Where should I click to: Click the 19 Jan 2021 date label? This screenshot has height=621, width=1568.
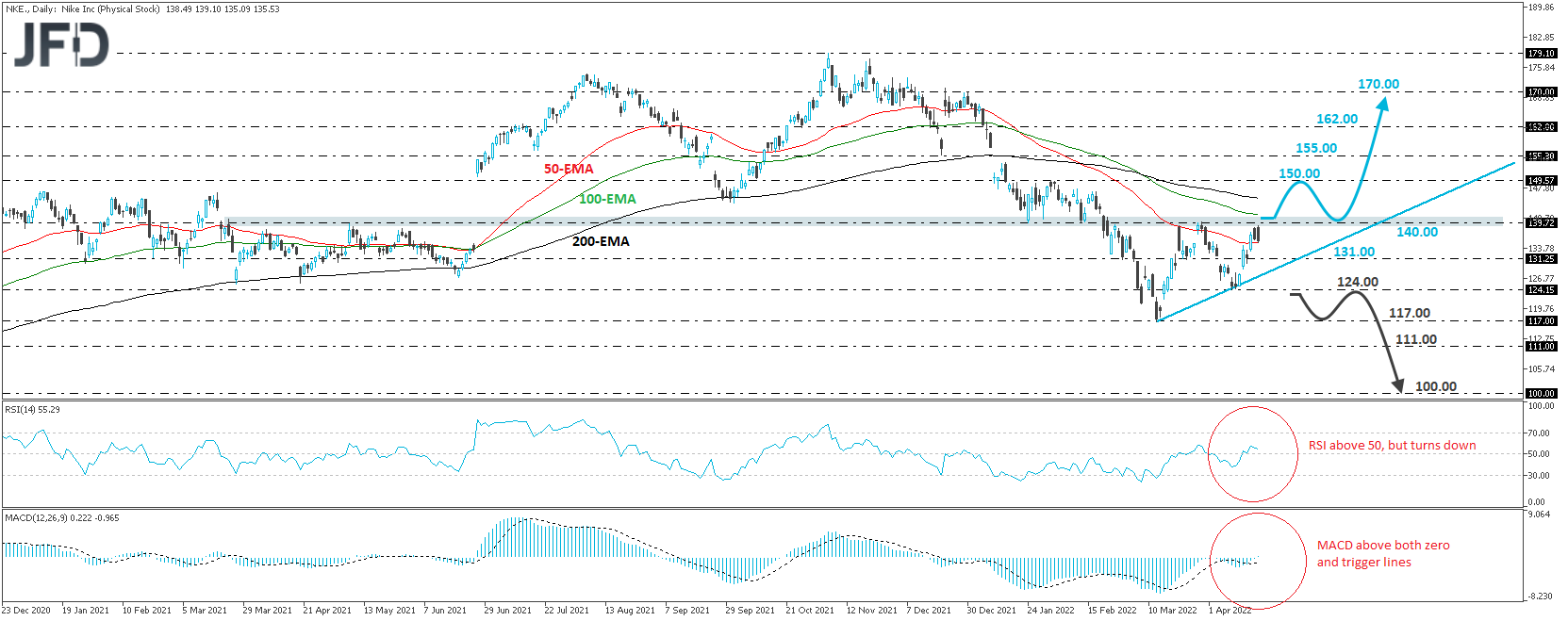86,611
